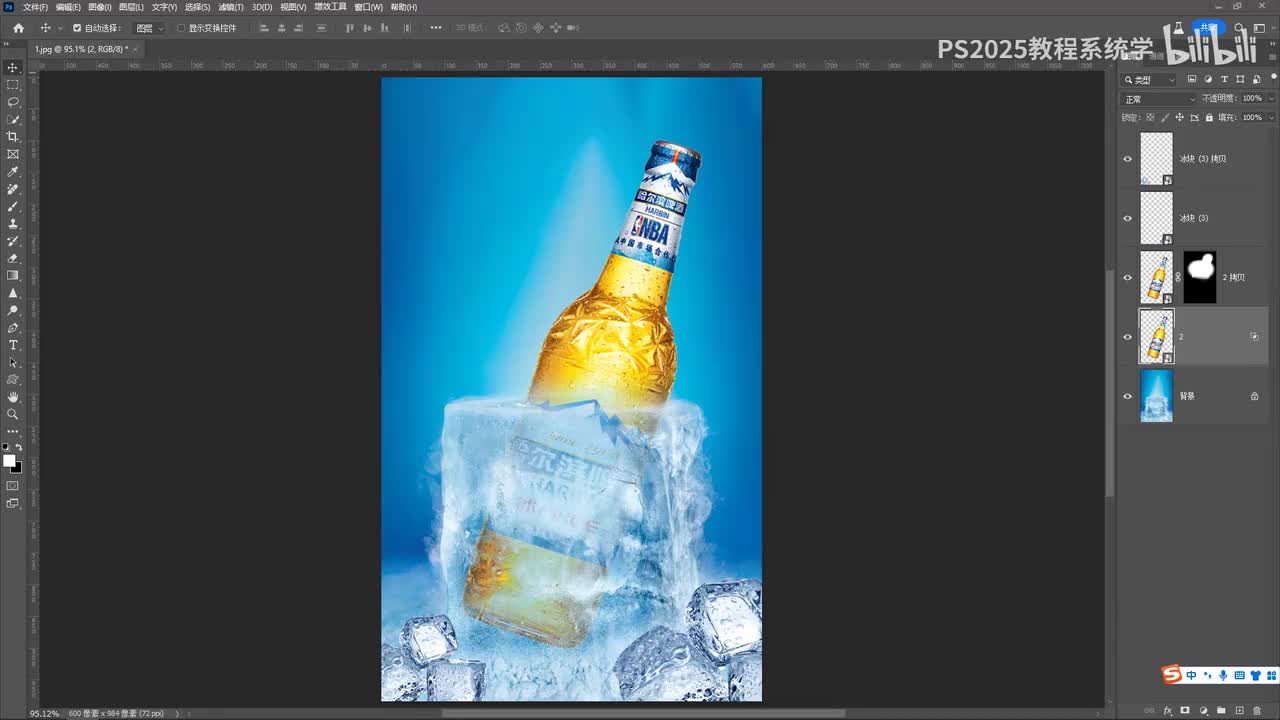Screen dimensions: 1280x720
Task: Open the 图层(L) menu
Action: point(131,7)
